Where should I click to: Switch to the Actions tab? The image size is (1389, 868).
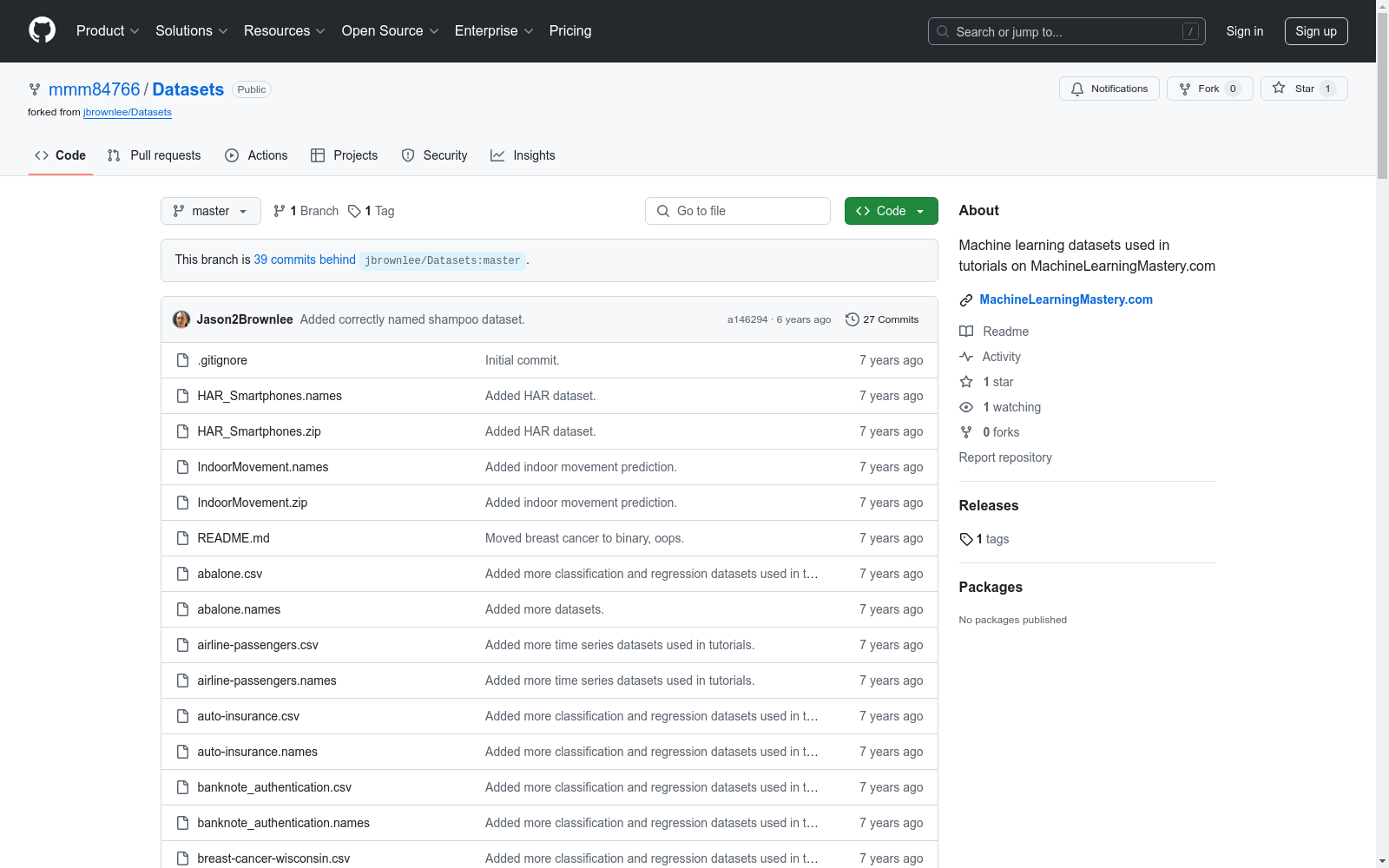pos(256,155)
